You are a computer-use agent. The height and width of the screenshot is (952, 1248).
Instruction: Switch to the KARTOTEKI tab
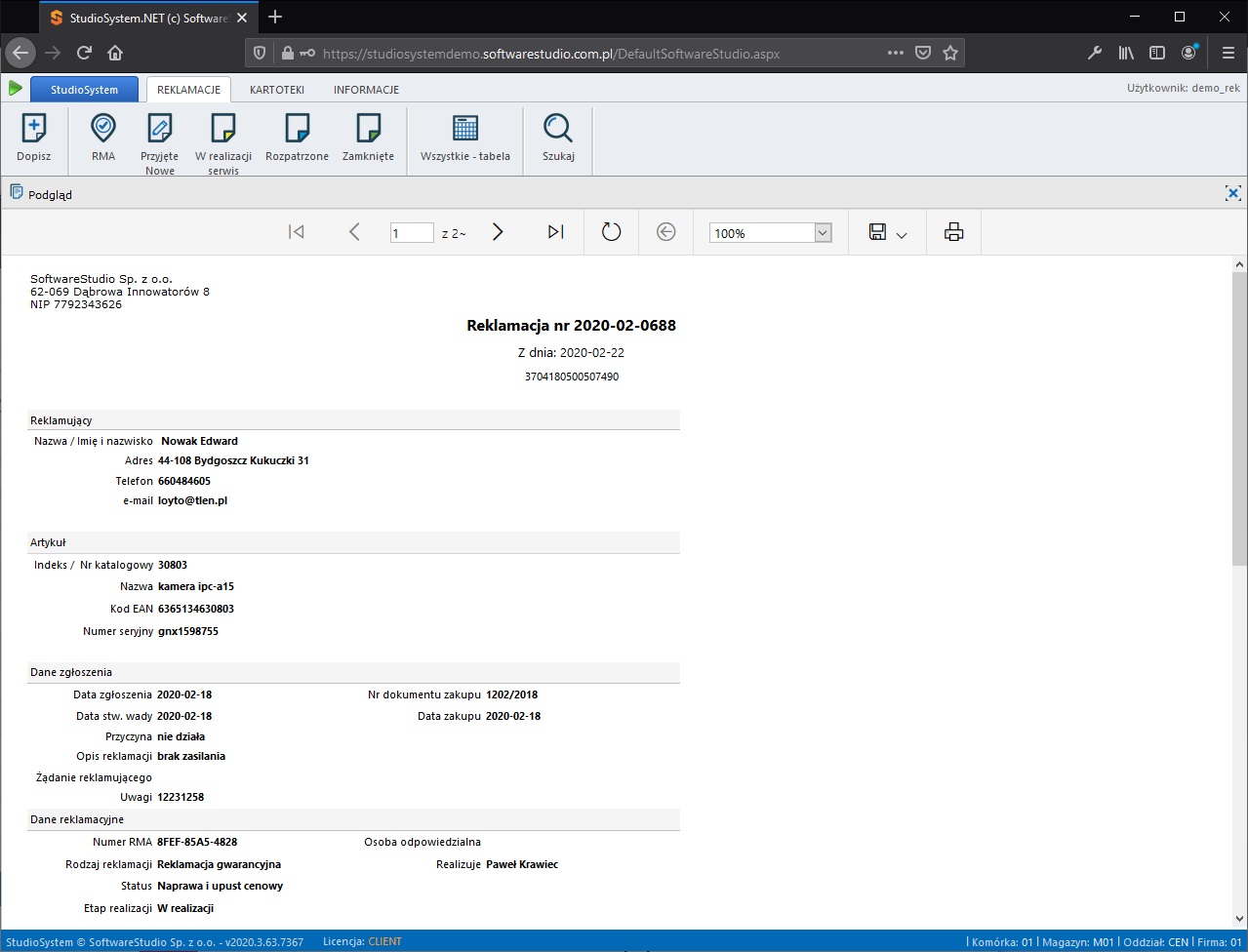point(276,89)
